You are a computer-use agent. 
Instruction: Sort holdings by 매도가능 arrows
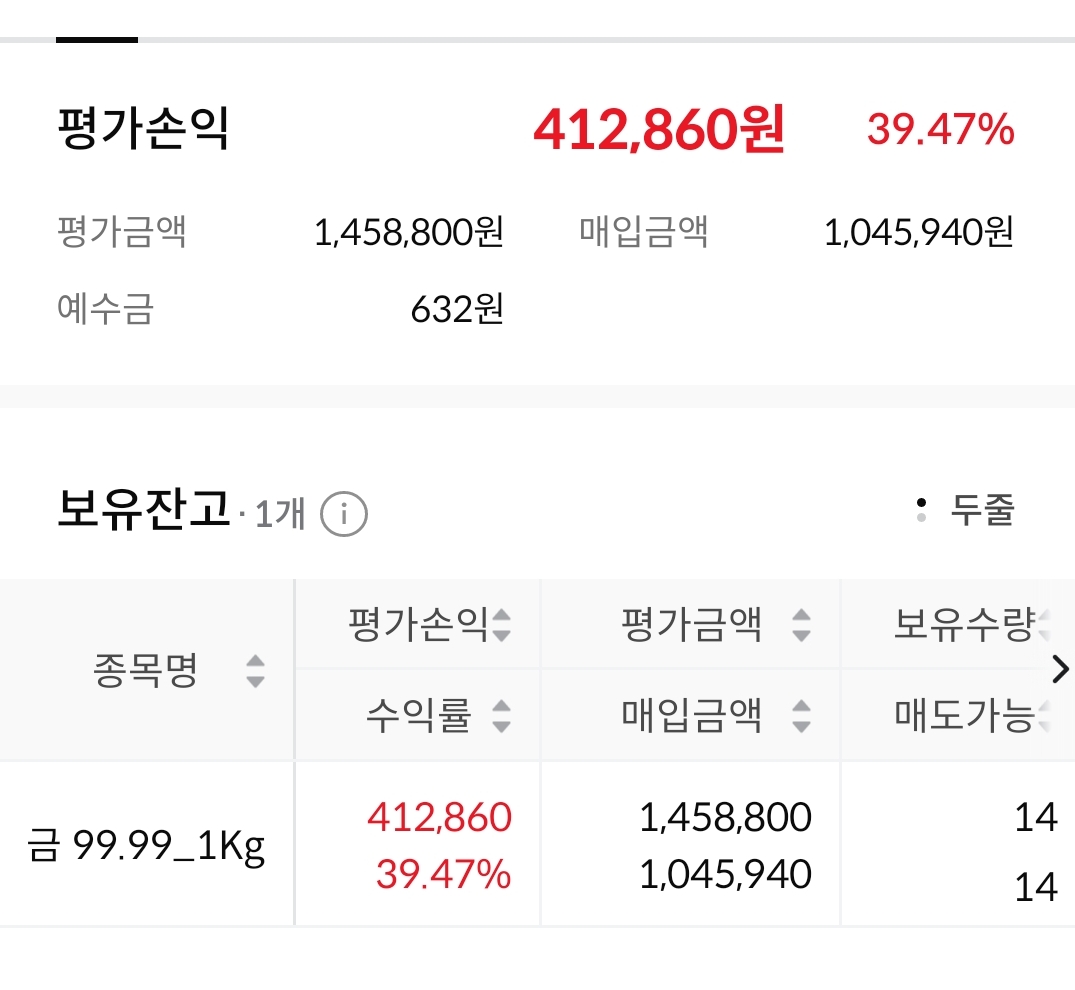click(1043, 716)
